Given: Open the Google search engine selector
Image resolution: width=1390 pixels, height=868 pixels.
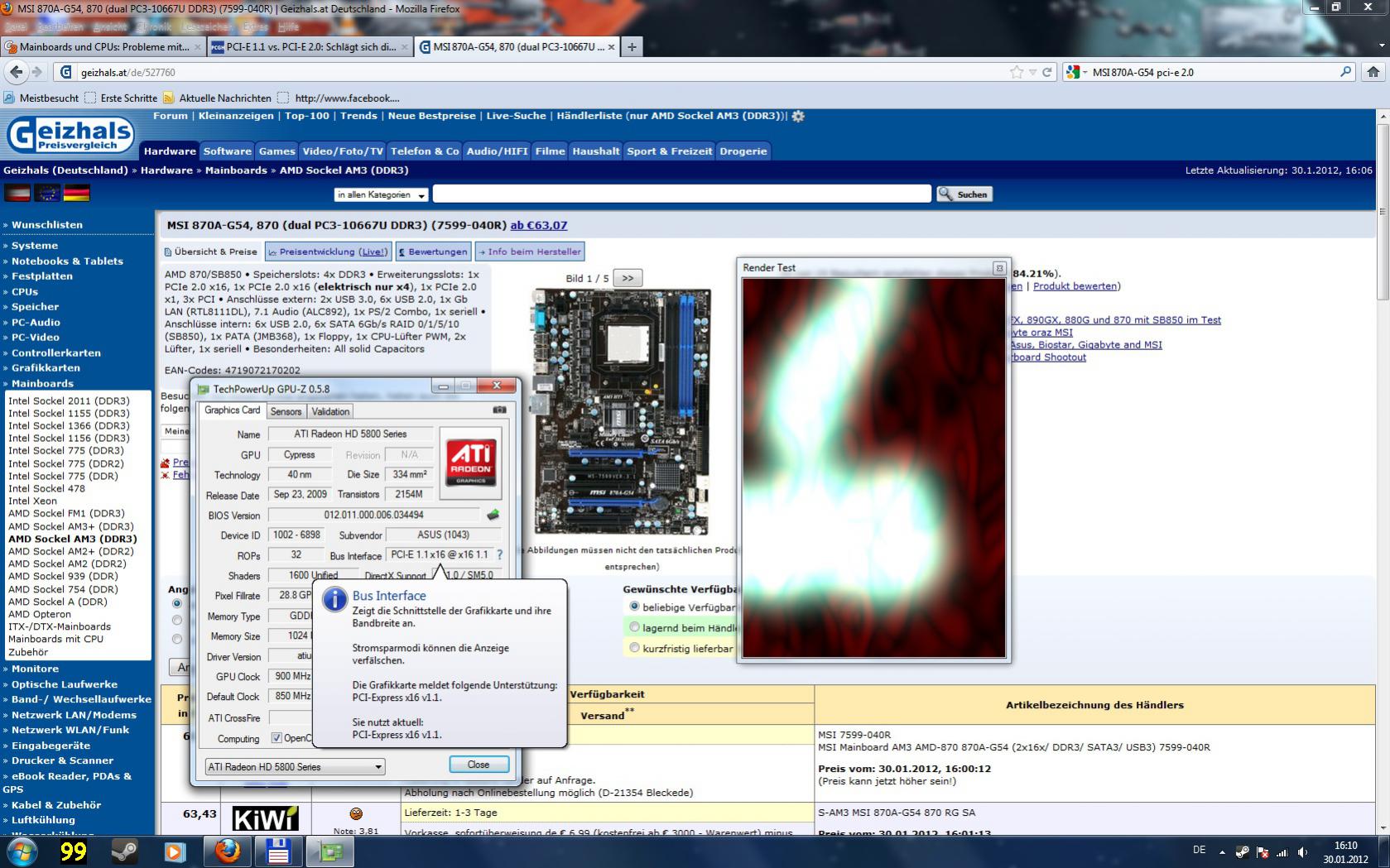Looking at the screenshot, I should tap(1076, 72).
